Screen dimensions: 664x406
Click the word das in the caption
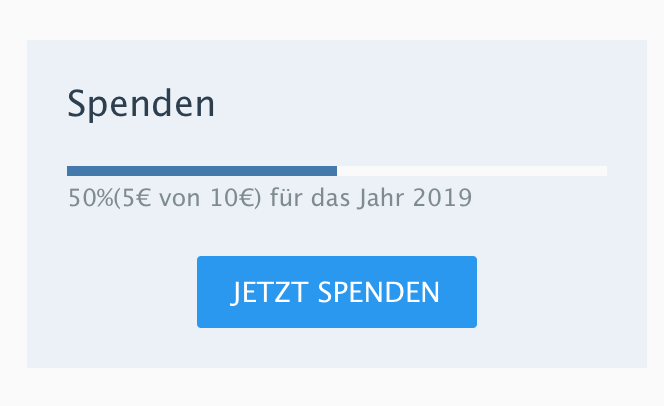[328, 198]
